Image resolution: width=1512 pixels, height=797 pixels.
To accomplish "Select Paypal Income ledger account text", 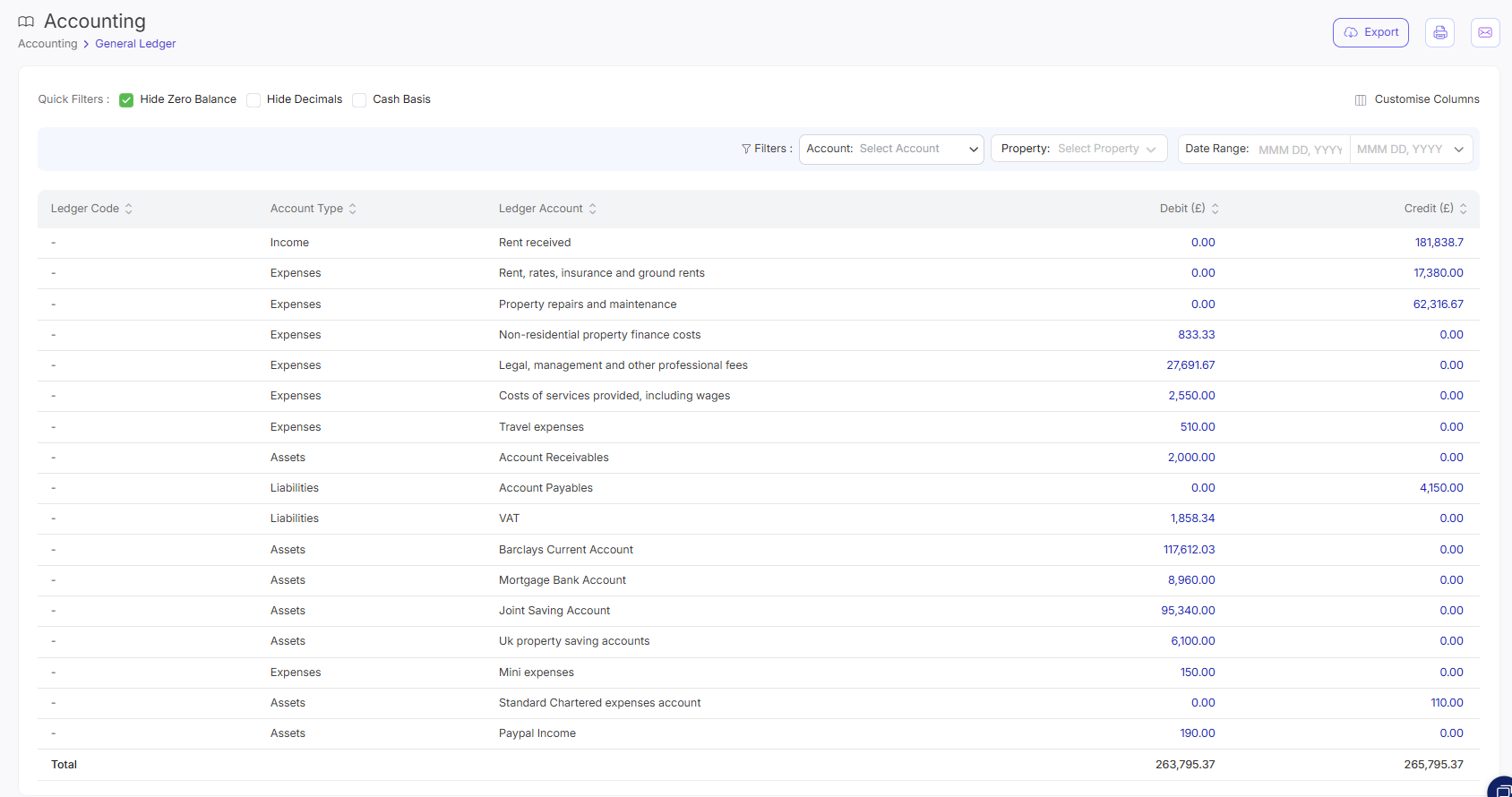I will tap(537, 733).
